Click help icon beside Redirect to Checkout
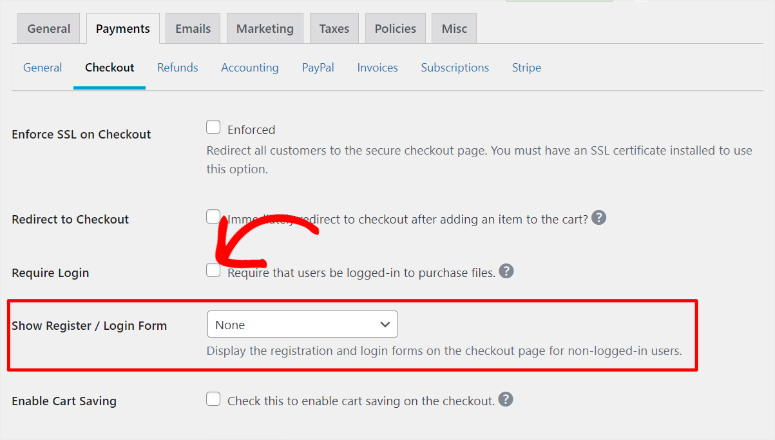Image resolution: width=775 pixels, height=440 pixels. (599, 218)
